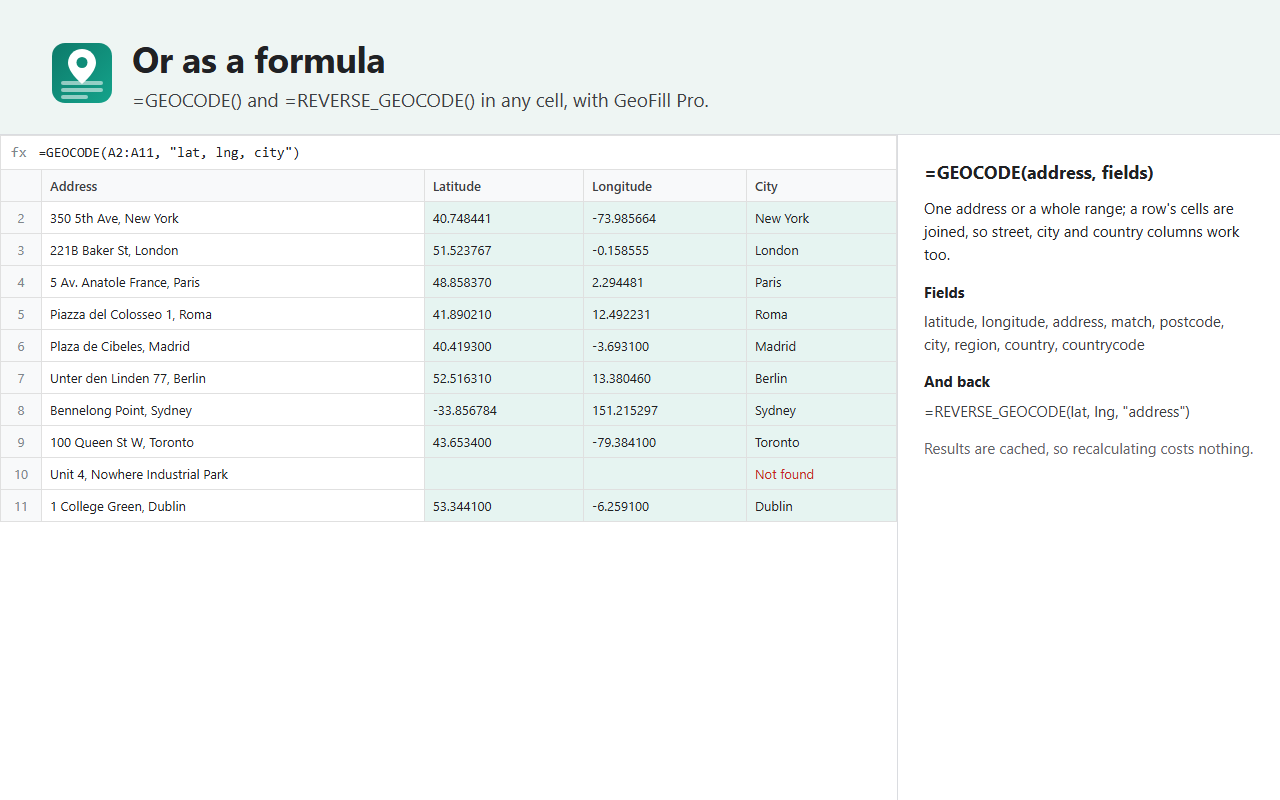Click row number 2 header
Screen dimensions: 1280x800
tap(21, 218)
